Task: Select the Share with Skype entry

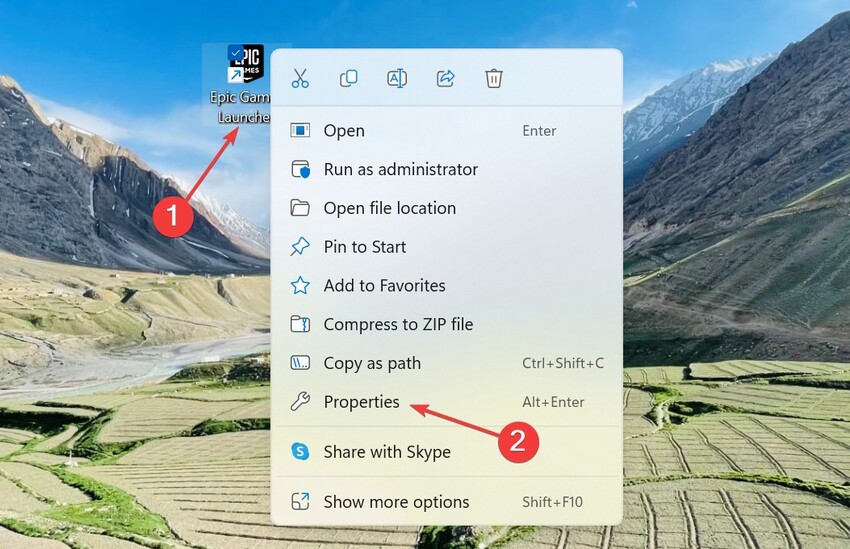Action: tap(387, 452)
